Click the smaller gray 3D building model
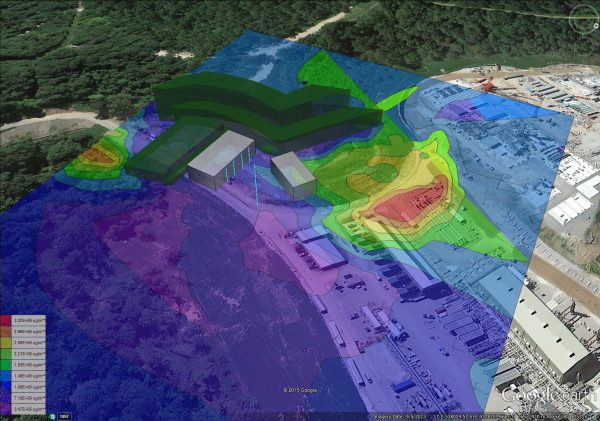The width and height of the screenshot is (600, 421). click(x=293, y=175)
